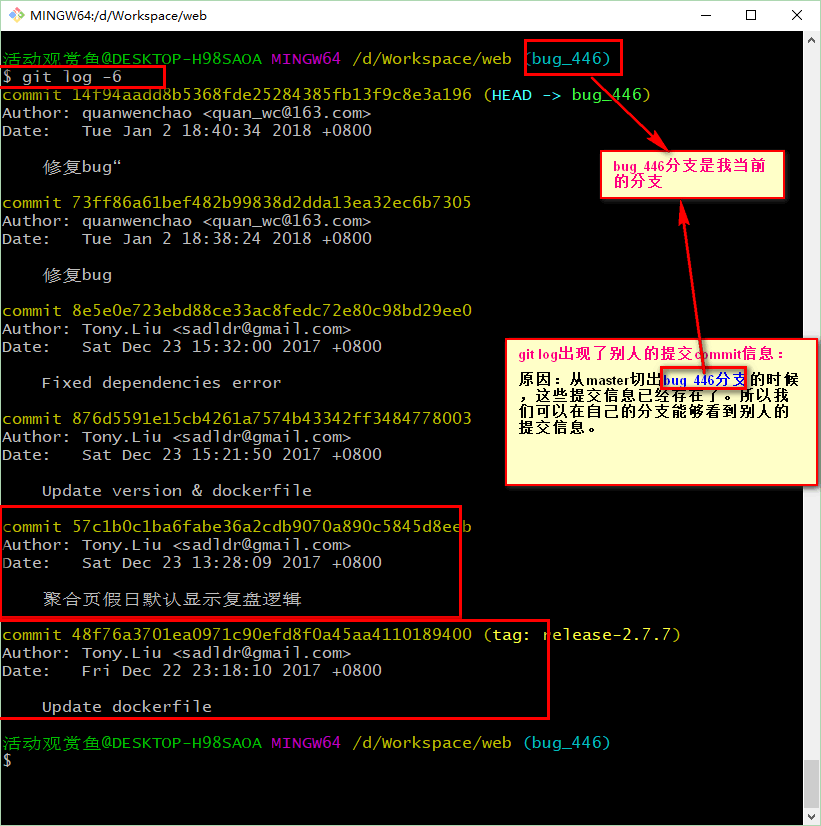Click commit hash 48f76a3701ea0971c90efd8f0a45aa4110189400
This screenshot has height=826, width=821.
pyautogui.click(x=272, y=635)
